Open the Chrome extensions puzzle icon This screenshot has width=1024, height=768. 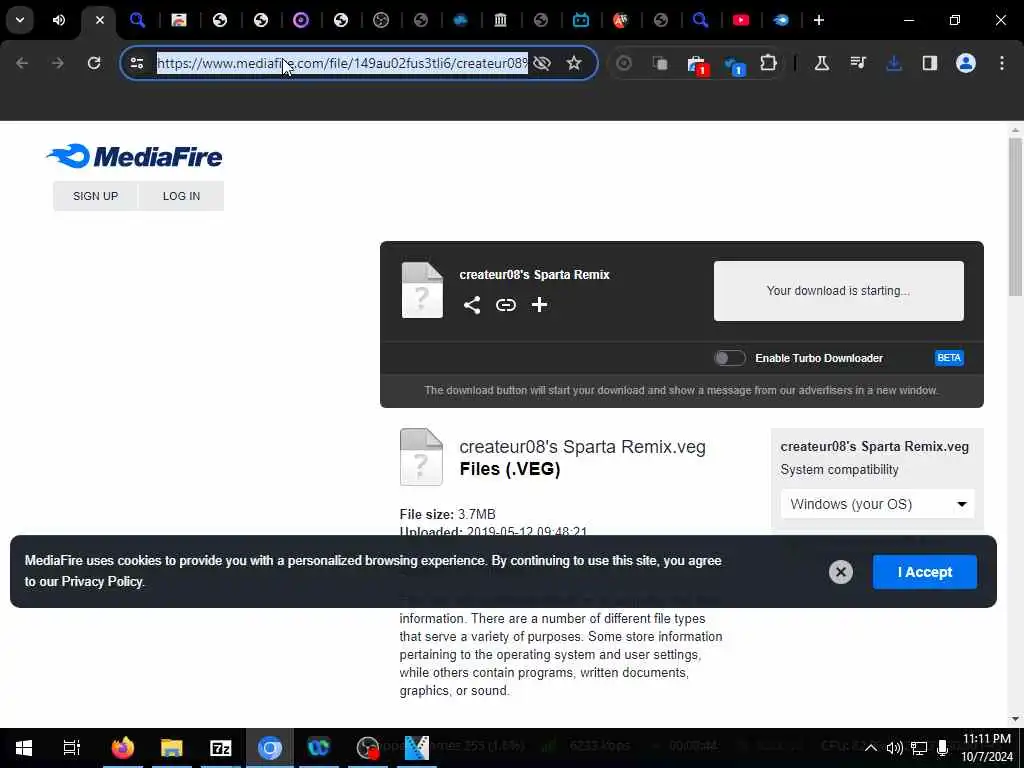click(768, 63)
